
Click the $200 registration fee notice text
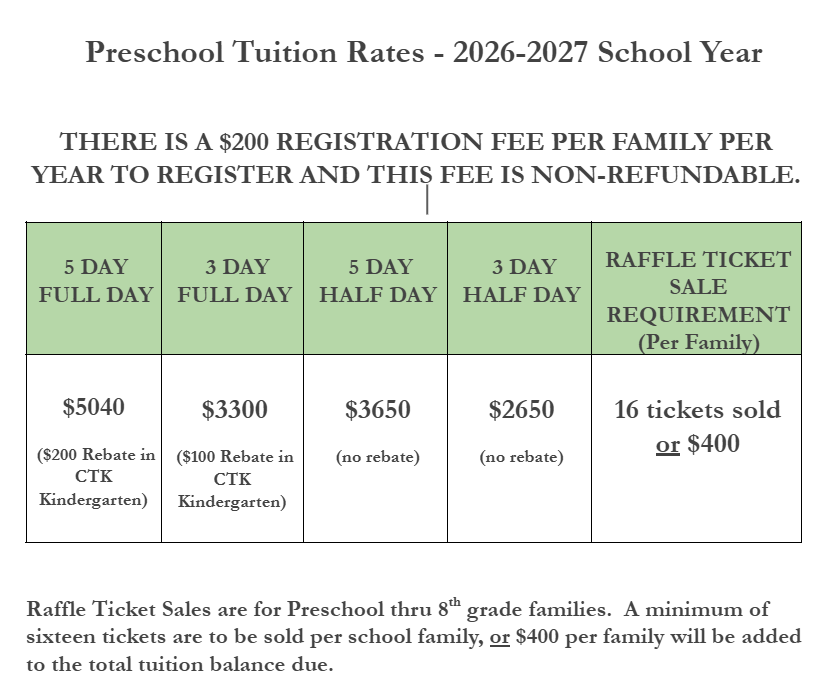416,158
